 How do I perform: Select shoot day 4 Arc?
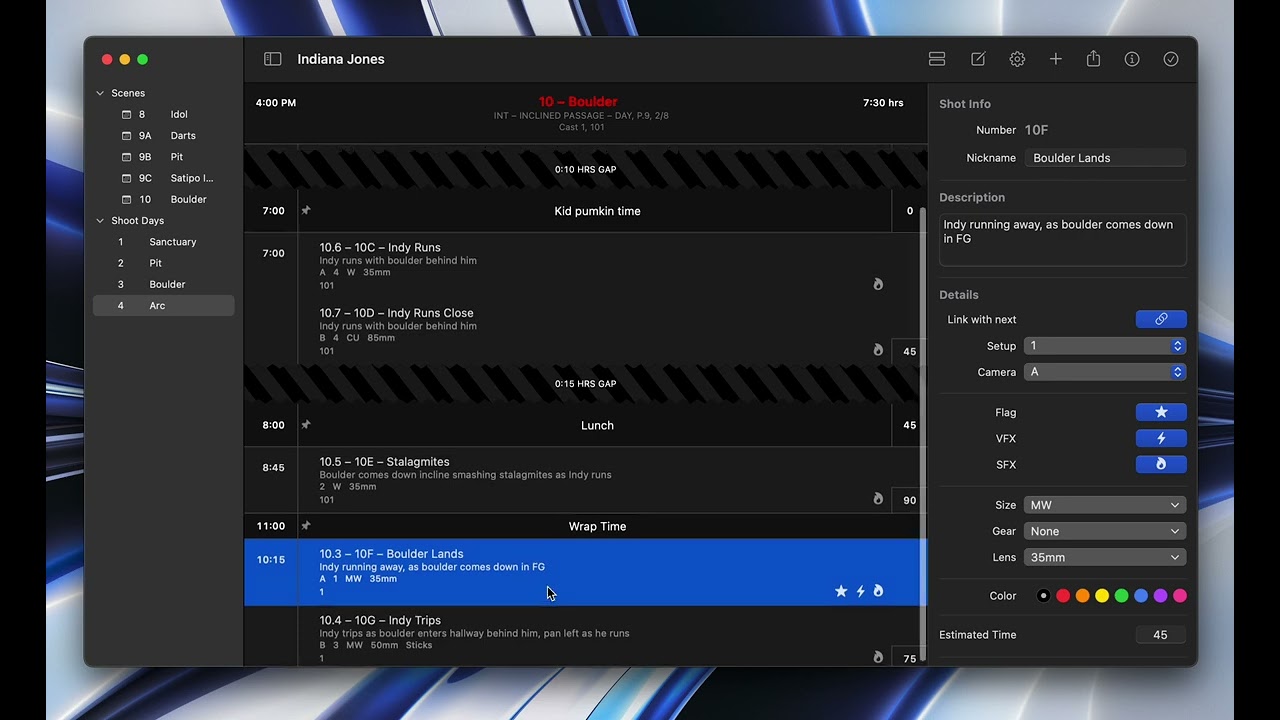(164, 306)
